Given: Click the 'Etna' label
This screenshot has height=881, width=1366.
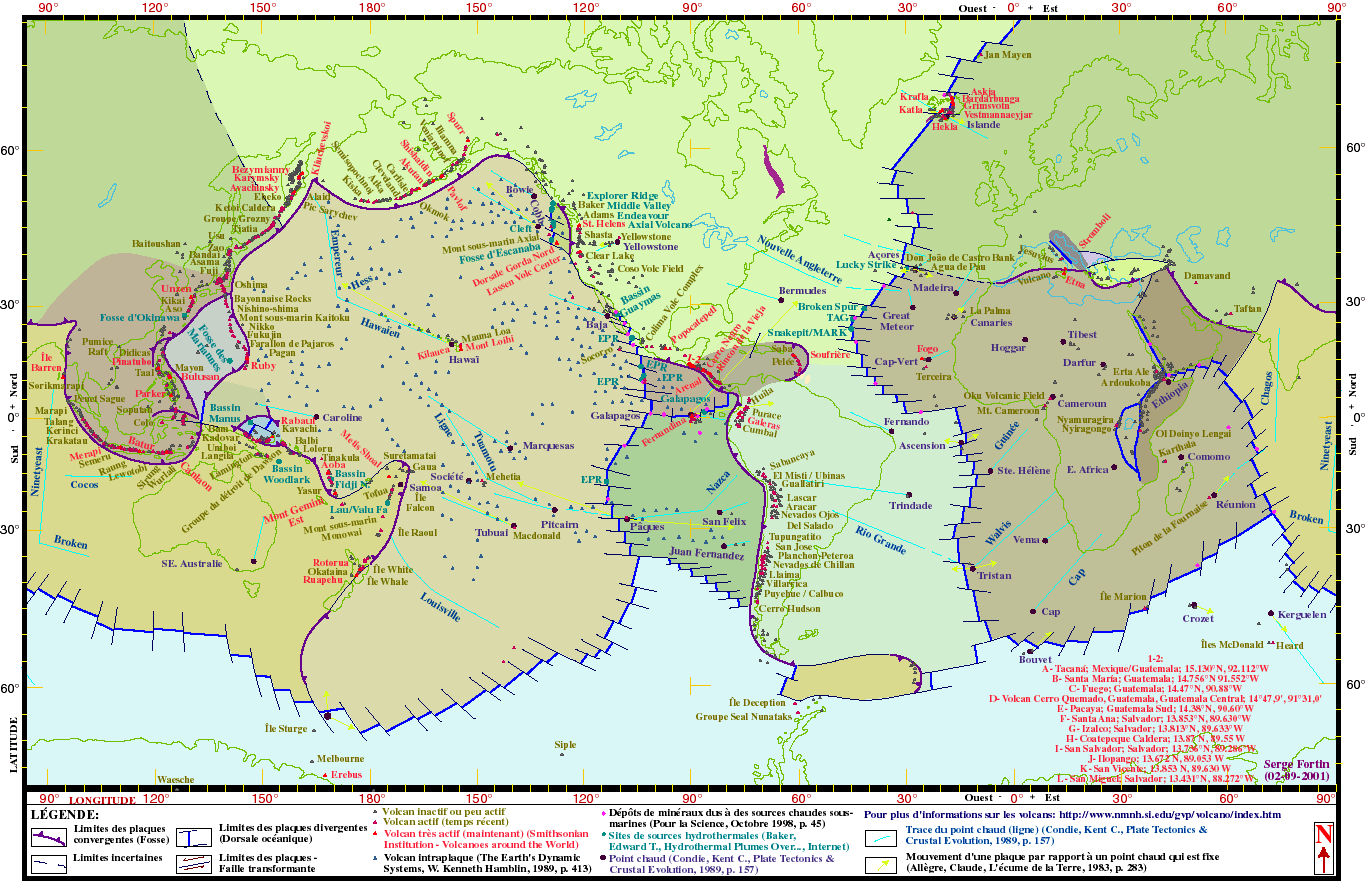Looking at the screenshot, I should click(x=1075, y=284).
